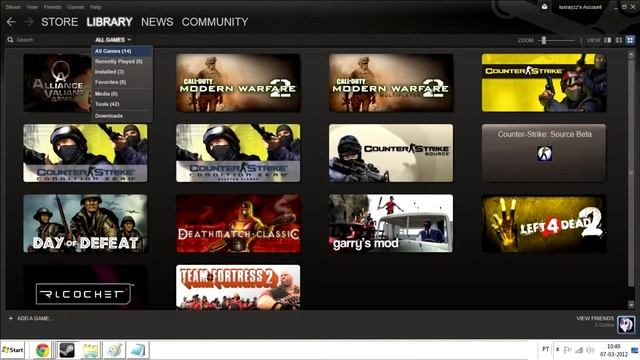This screenshot has width=640, height=360.
Task: Open the Help menu
Action: [96, 7]
